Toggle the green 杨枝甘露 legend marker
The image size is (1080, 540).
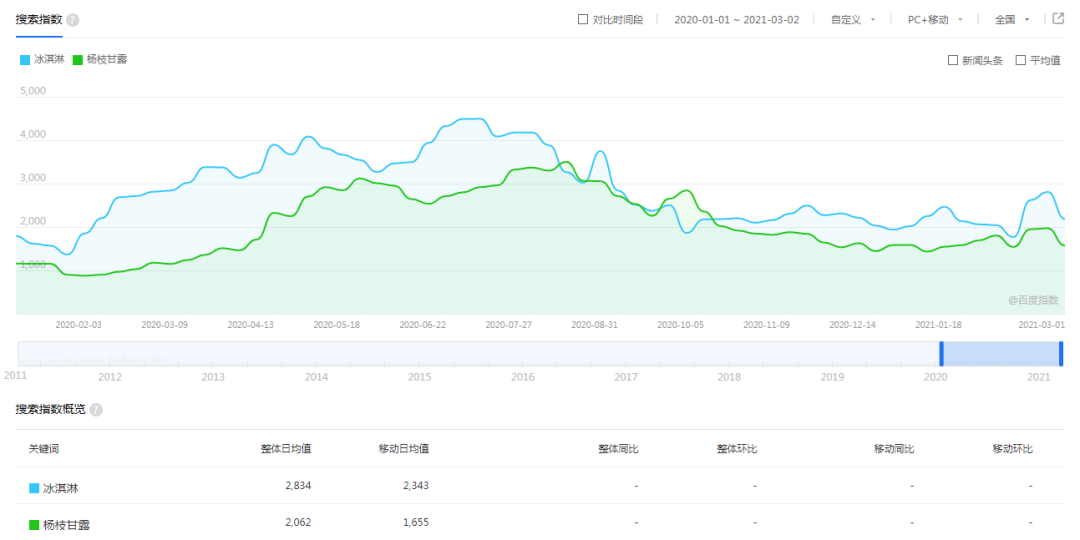pos(78,60)
